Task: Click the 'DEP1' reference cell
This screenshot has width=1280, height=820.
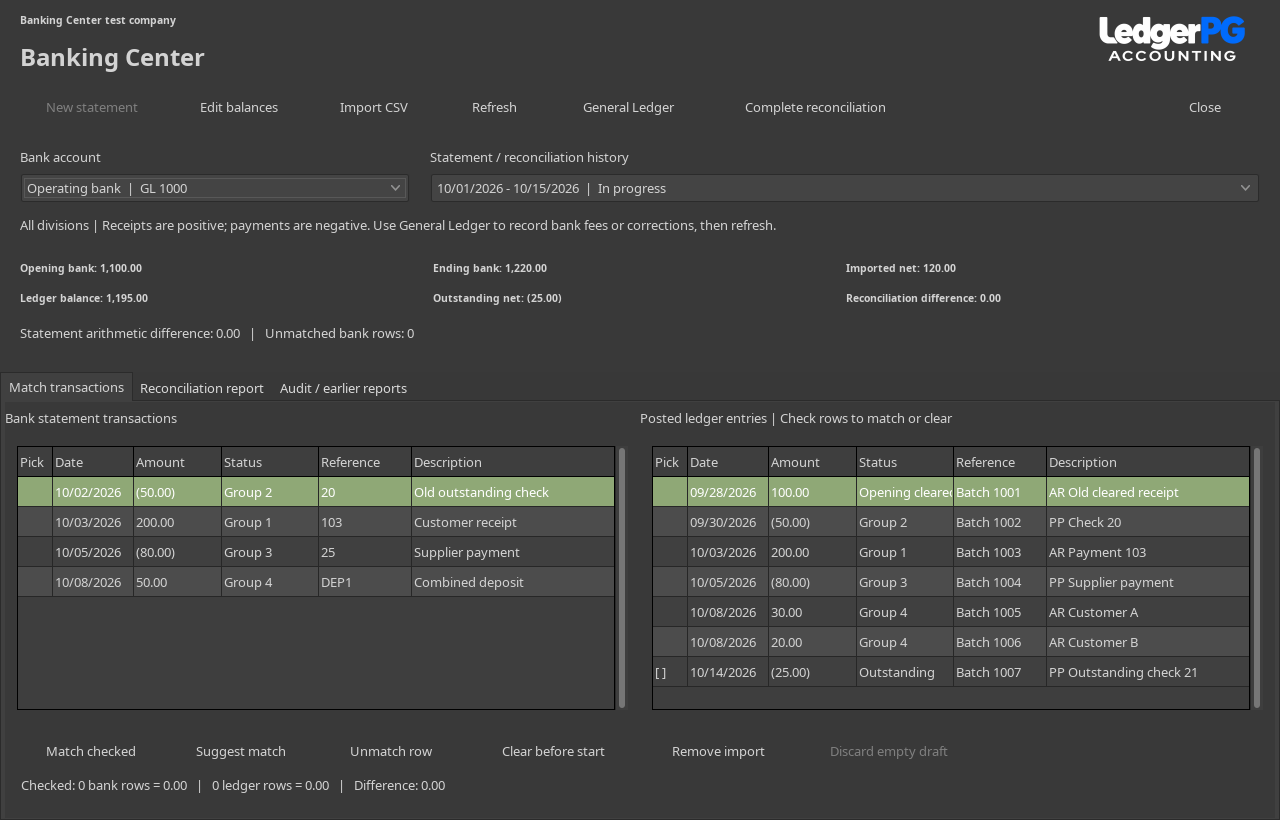Action: point(365,582)
